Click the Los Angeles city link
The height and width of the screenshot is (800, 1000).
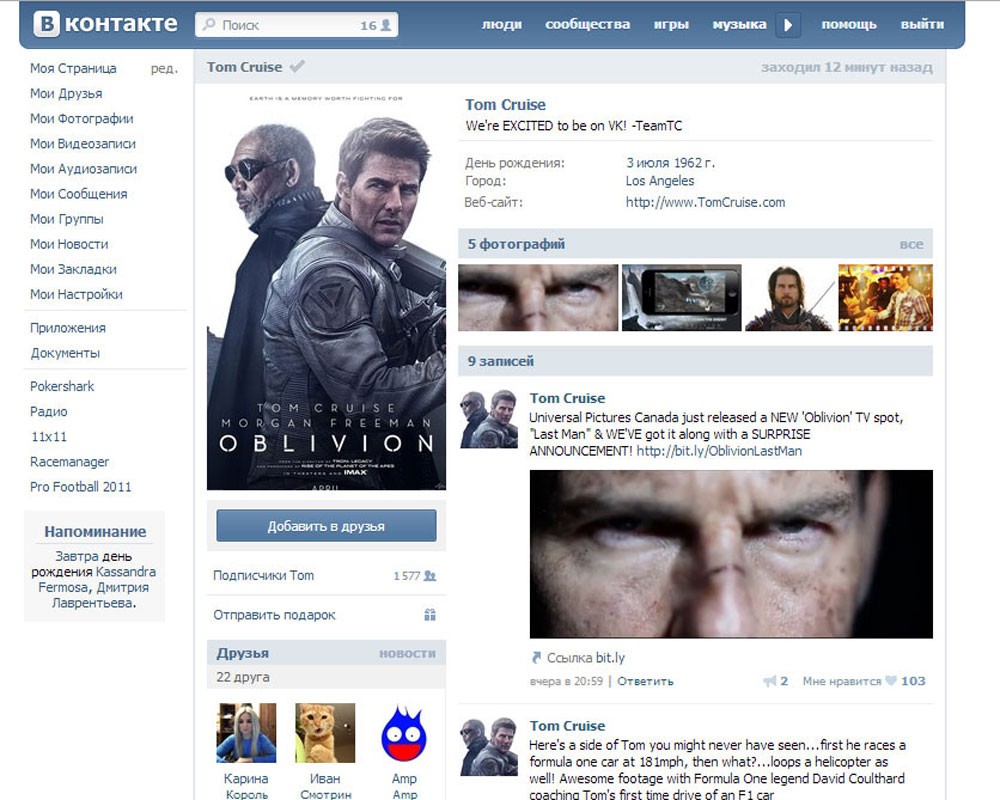659,181
